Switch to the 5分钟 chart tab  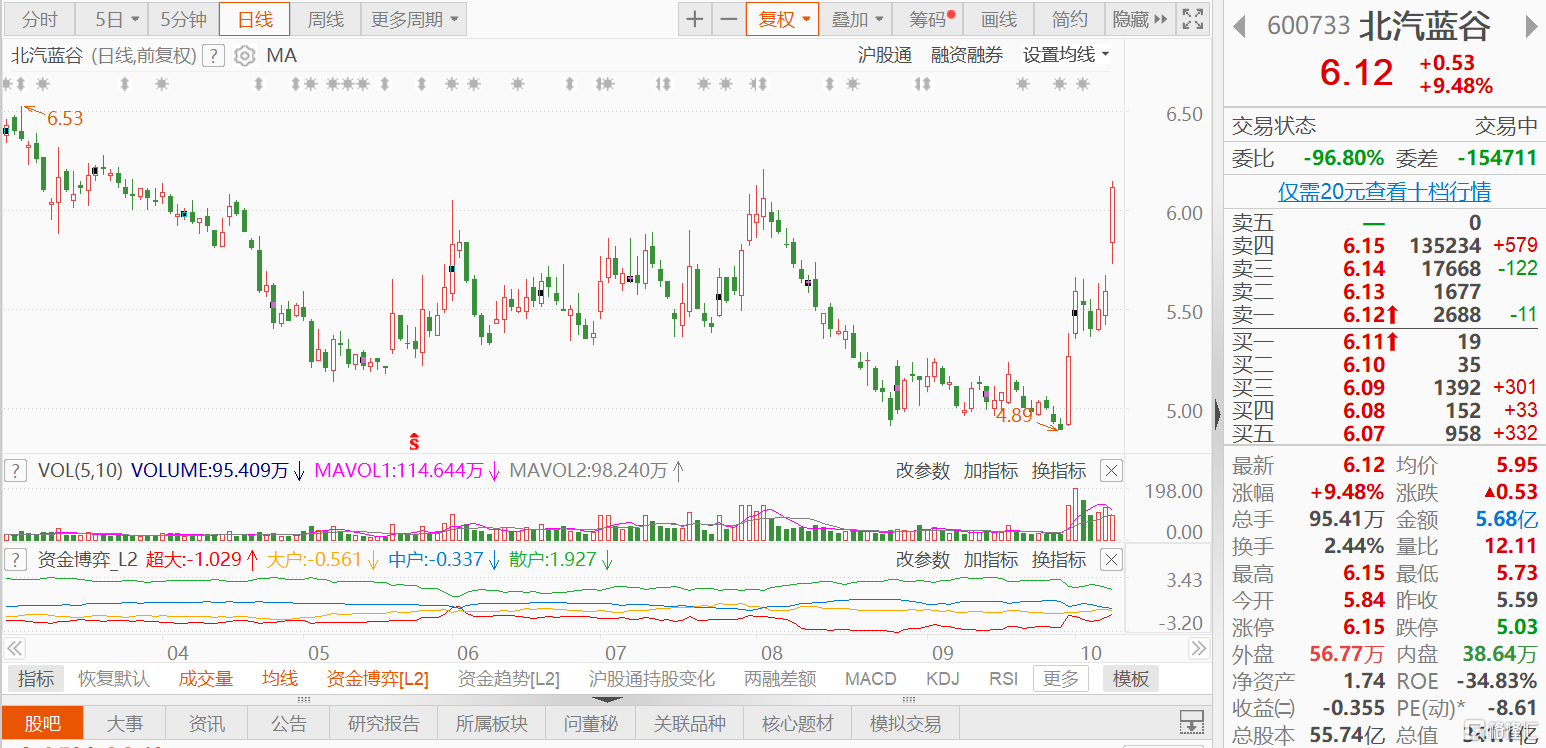pos(183,19)
